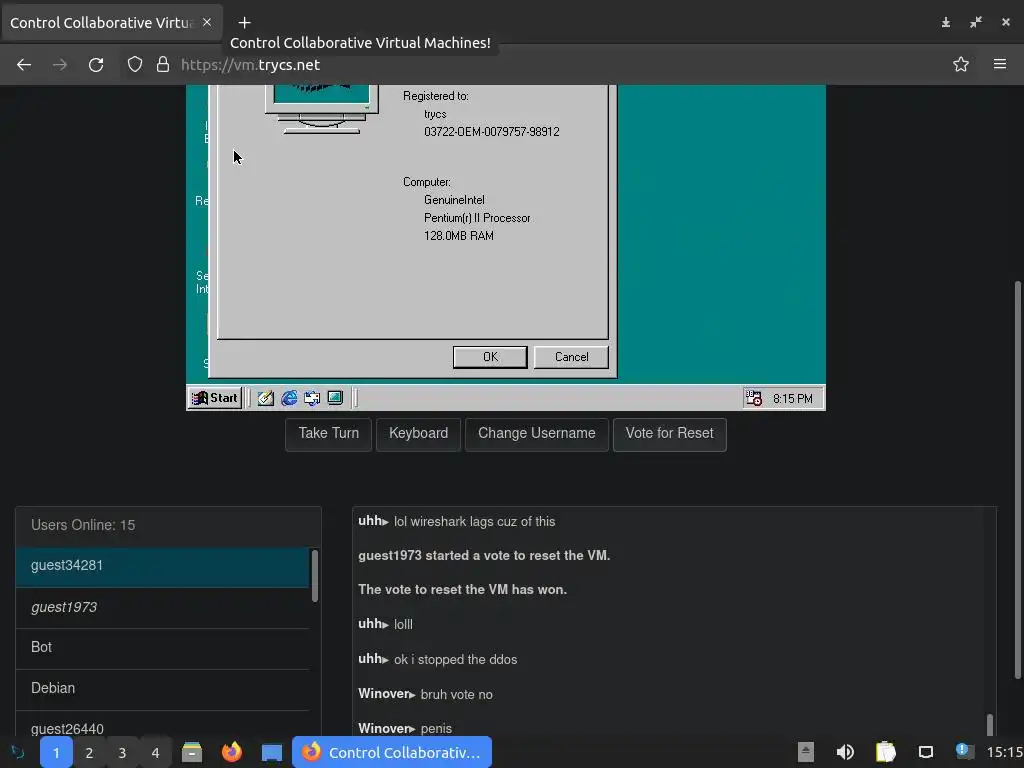Screen dimensions: 1024x768
Task: Open volume control in system tray
Action: click(x=845, y=752)
